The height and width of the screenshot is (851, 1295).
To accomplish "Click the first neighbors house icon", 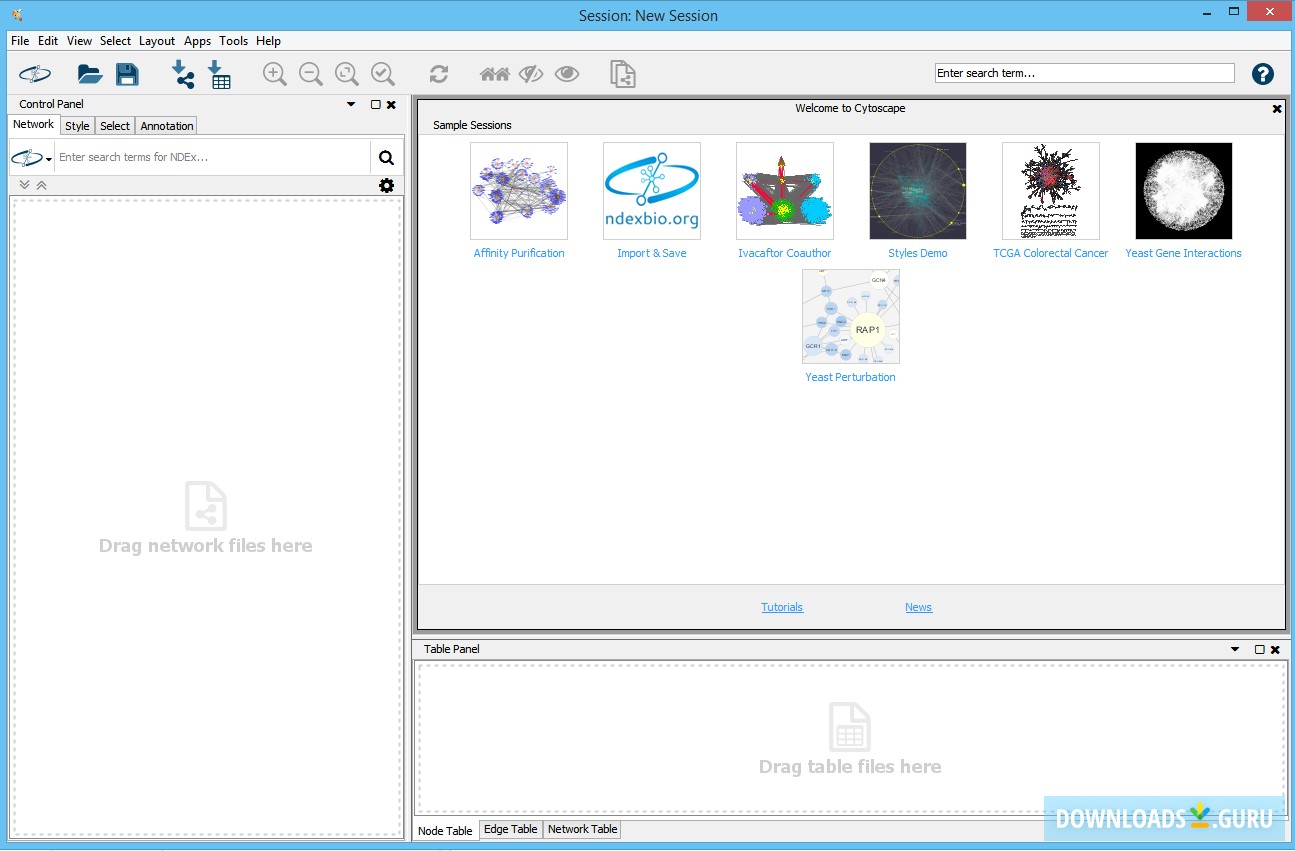I will point(495,74).
